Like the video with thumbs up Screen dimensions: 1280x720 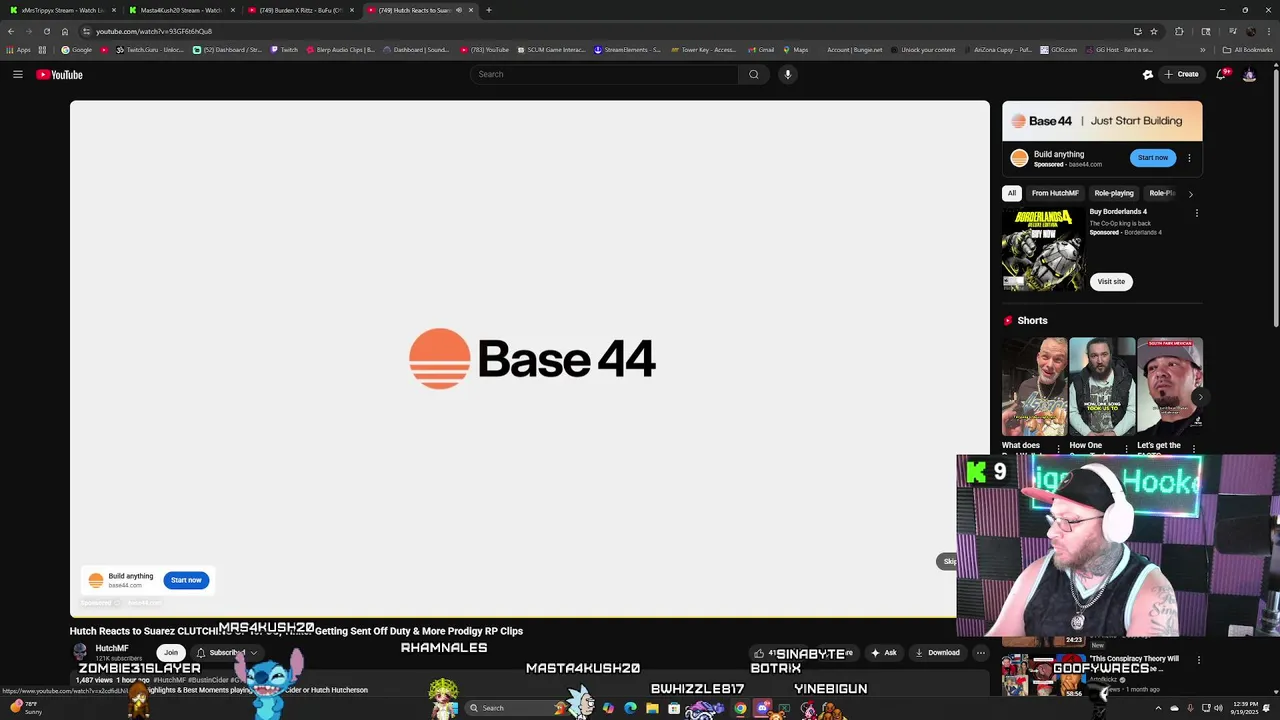pyautogui.click(x=760, y=653)
